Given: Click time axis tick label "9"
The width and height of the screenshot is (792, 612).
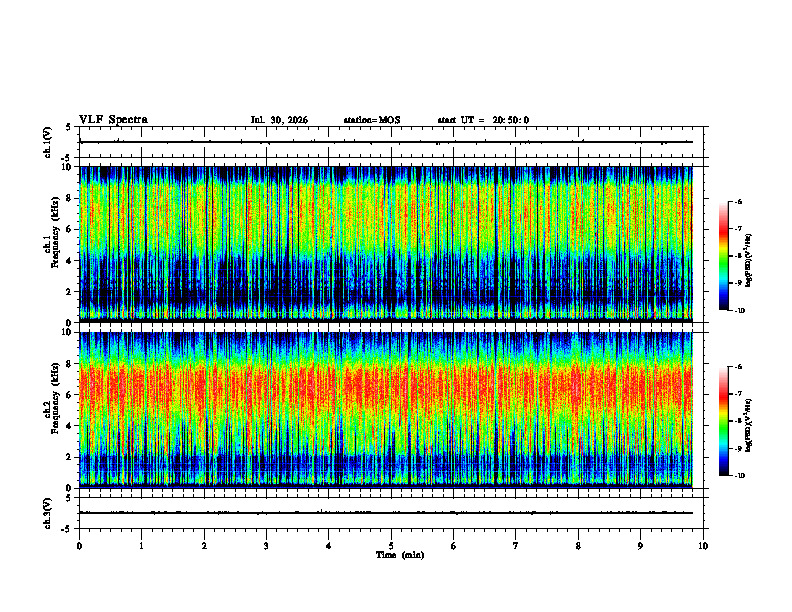Looking at the screenshot, I should tap(640, 546).
